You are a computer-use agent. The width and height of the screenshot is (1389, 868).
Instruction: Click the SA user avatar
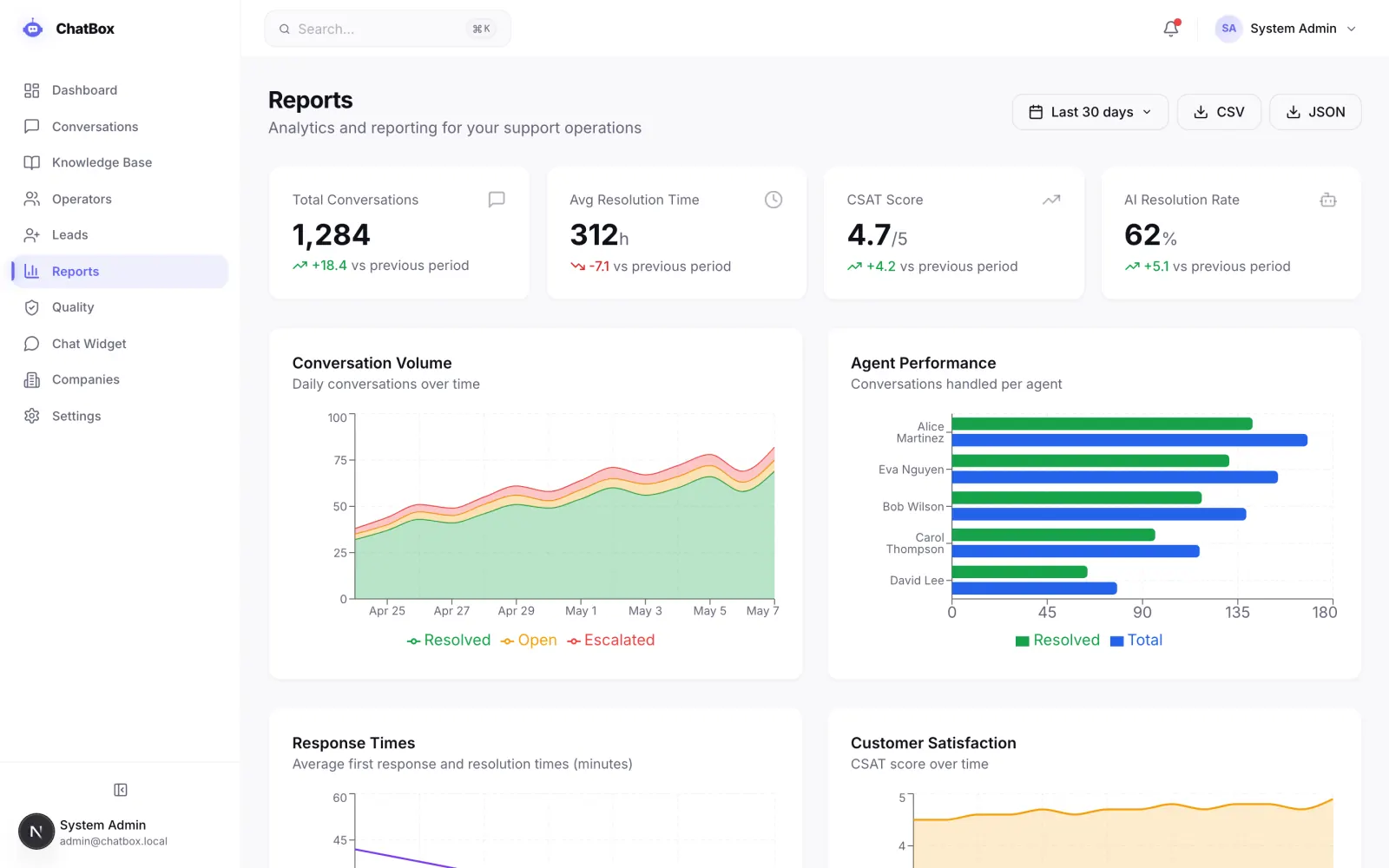(x=1228, y=29)
